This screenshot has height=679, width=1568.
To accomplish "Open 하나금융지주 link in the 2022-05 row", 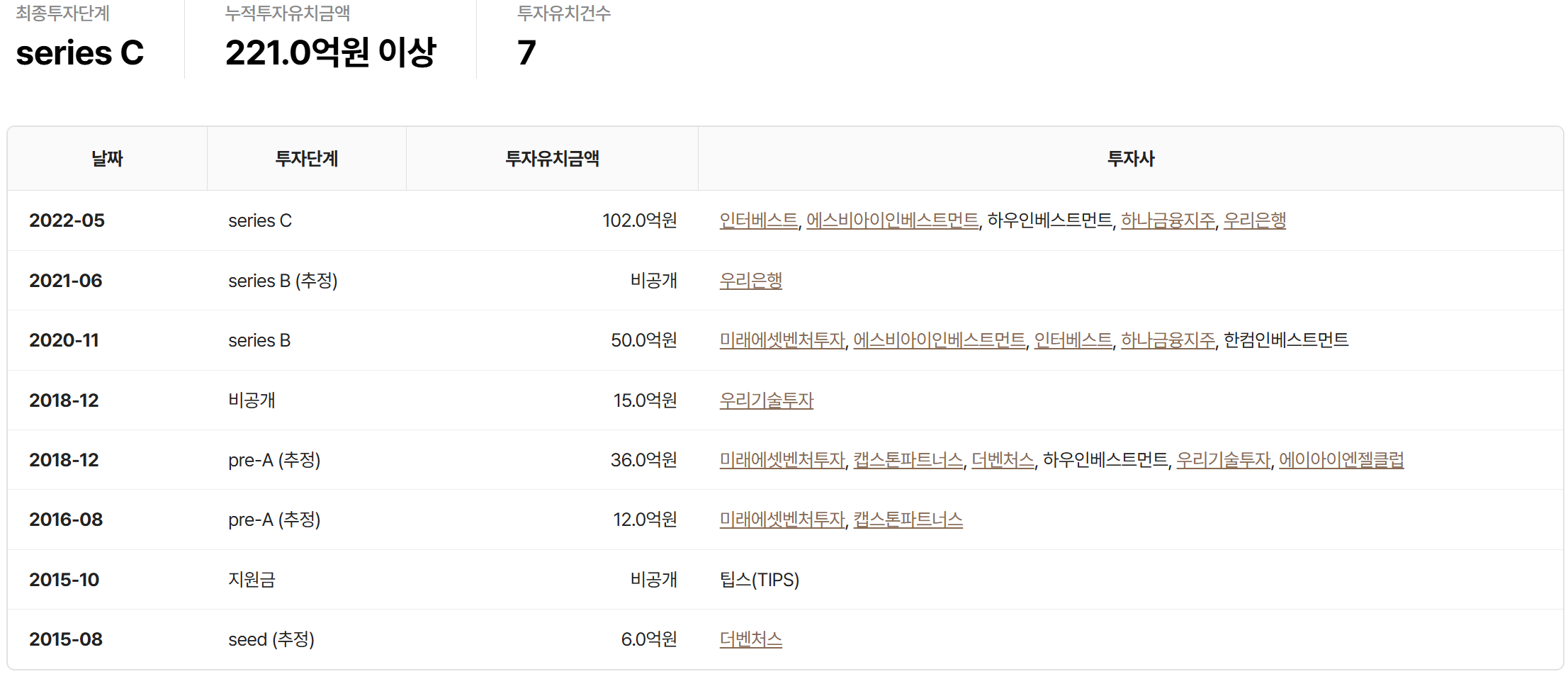I will [x=1168, y=220].
